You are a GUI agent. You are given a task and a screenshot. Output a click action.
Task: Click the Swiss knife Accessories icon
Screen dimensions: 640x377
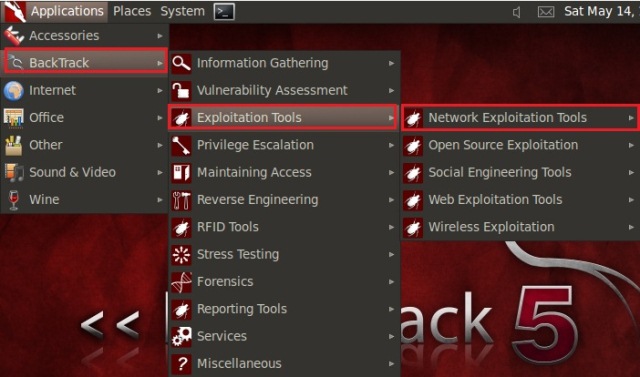pyautogui.click(x=13, y=35)
